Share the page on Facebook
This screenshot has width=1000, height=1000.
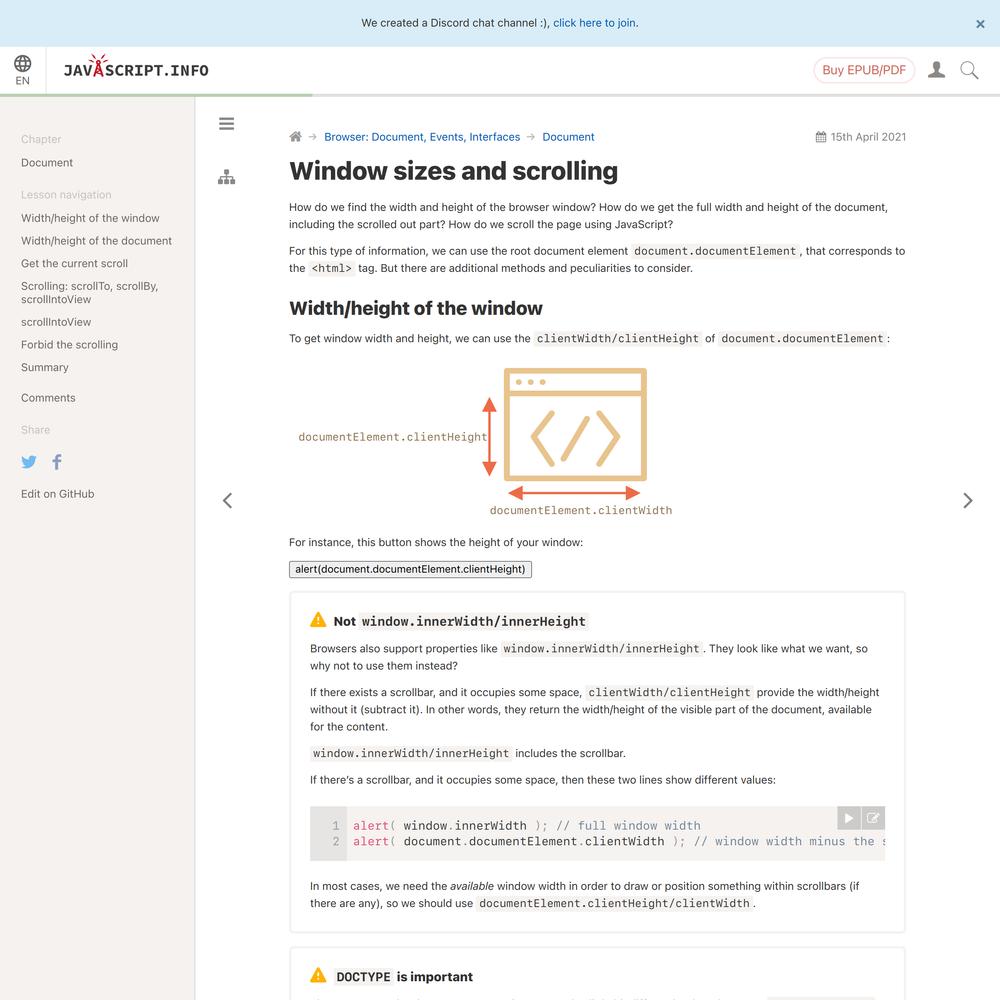(x=57, y=462)
